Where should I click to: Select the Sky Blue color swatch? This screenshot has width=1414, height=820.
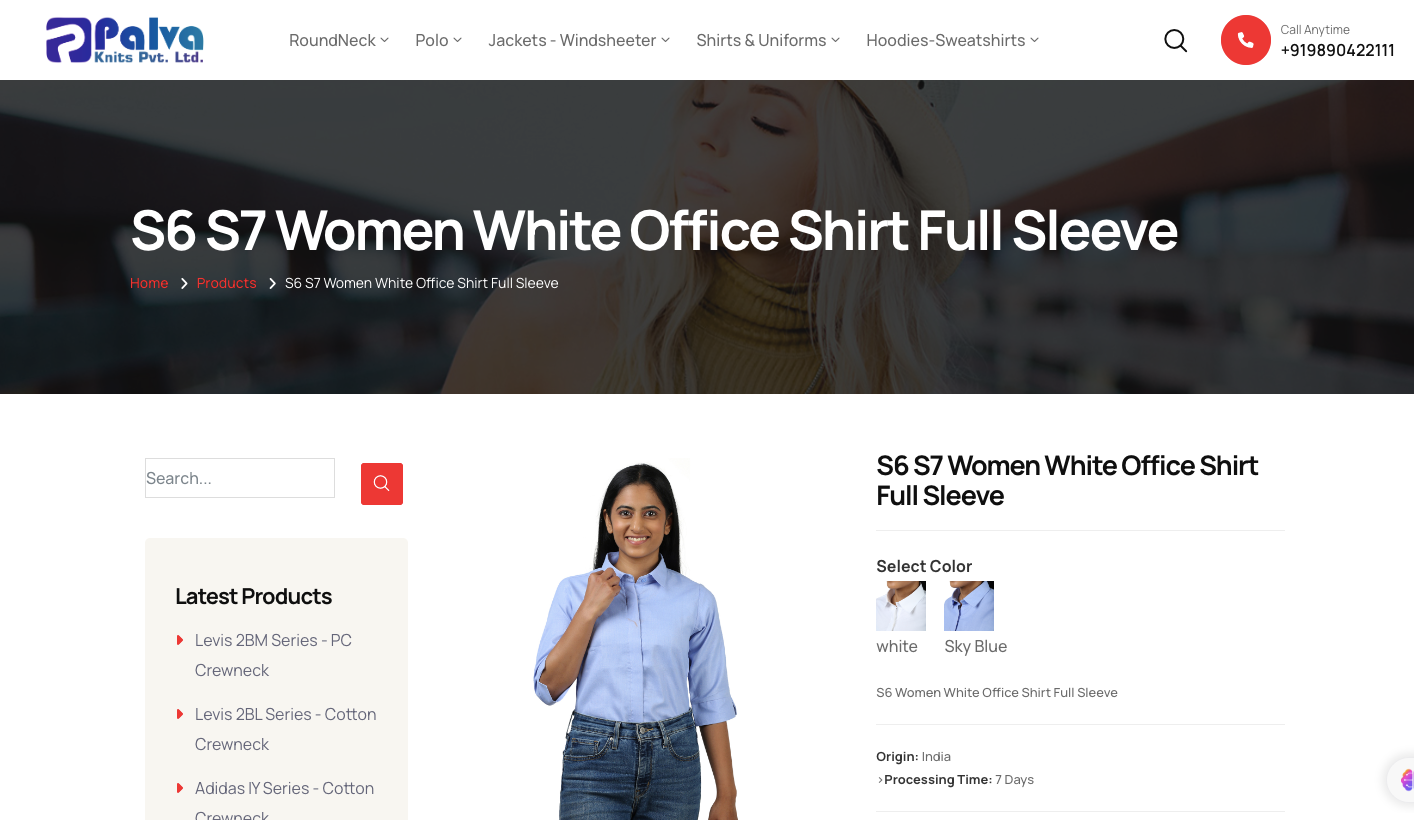[x=969, y=606]
